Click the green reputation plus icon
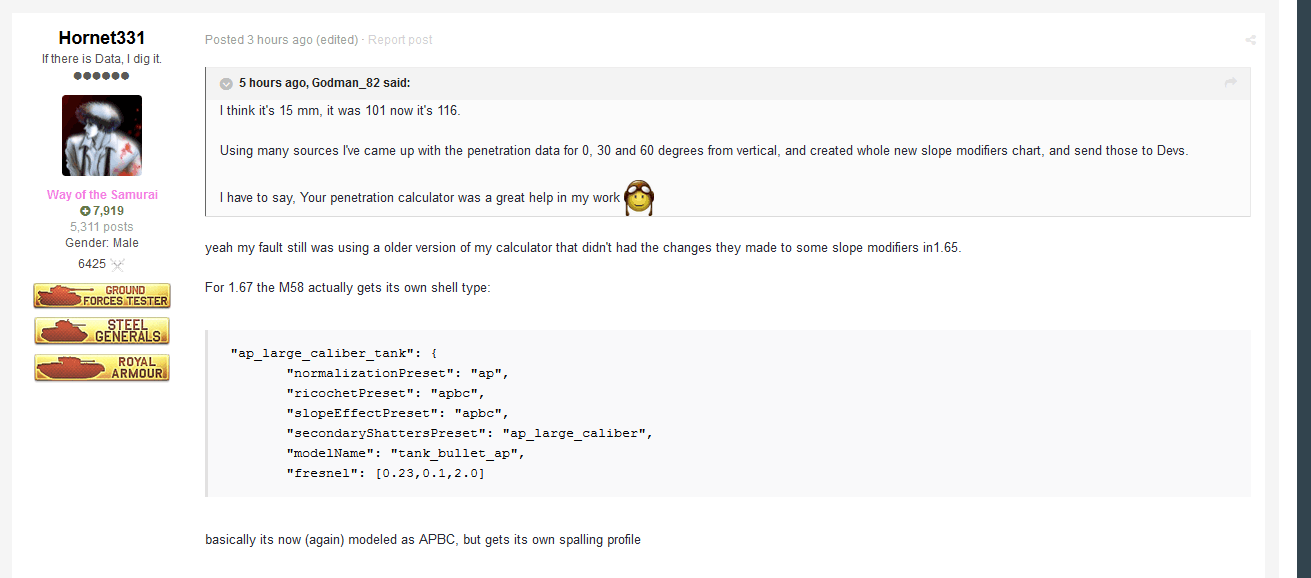Image resolution: width=1311 pixels, height=578 pixels. click(85, 211)
